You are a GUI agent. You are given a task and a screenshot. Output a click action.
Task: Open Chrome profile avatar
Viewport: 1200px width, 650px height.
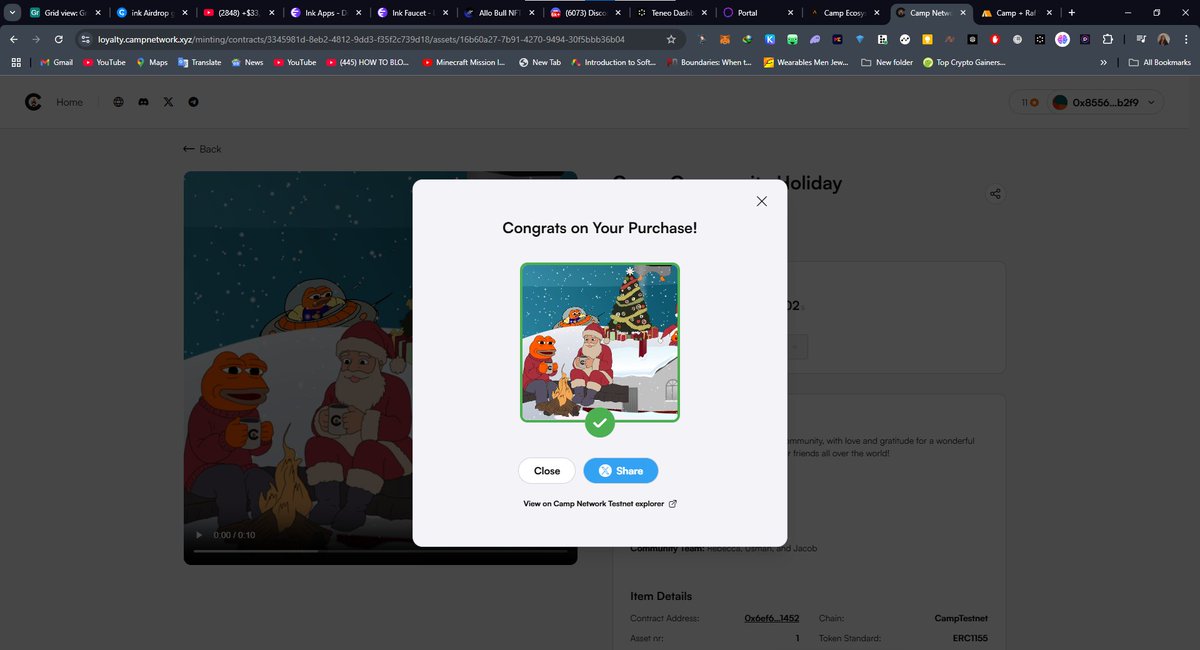click(1164, 39)
